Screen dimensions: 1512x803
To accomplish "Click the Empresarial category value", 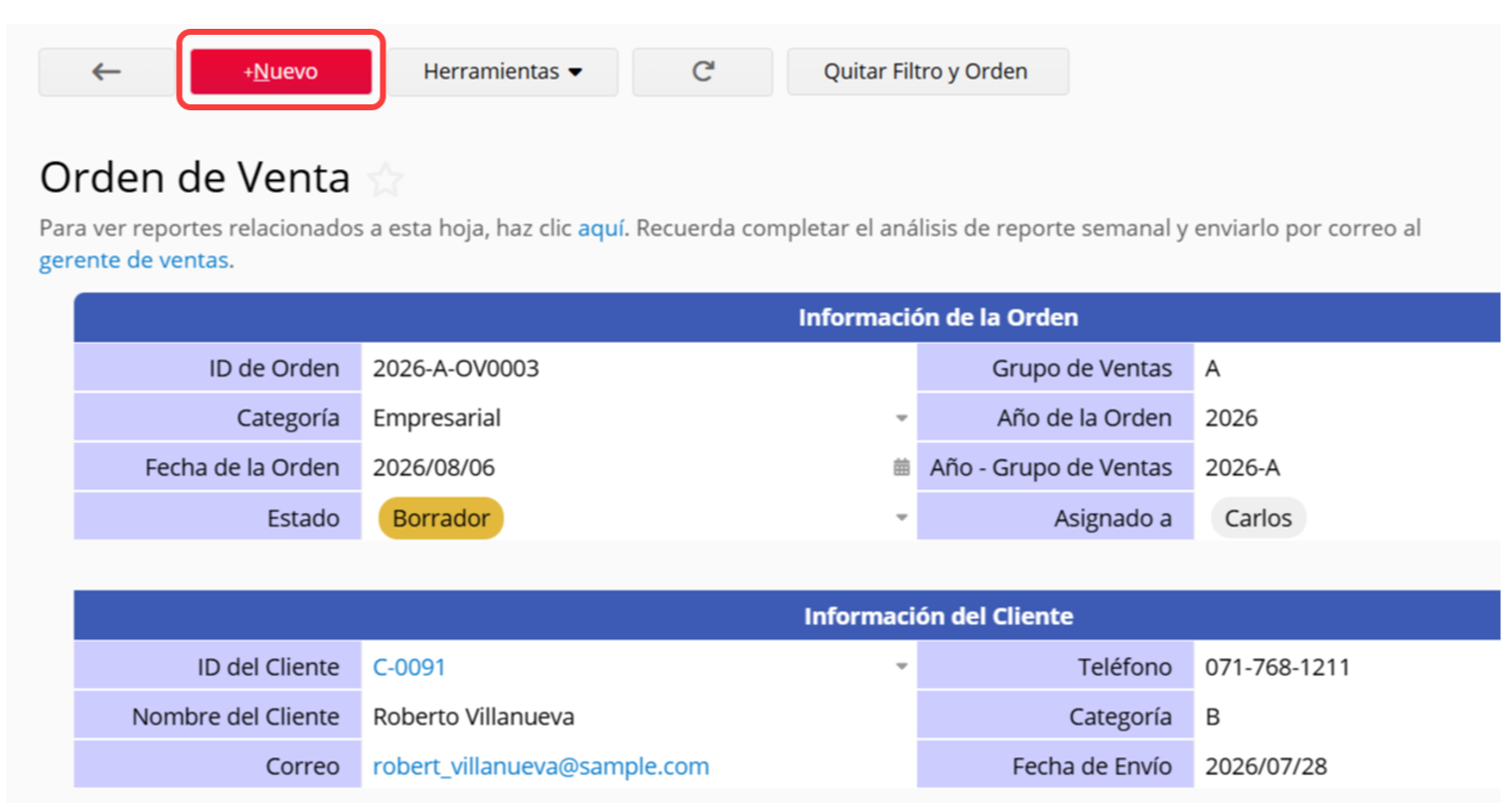I will (436, 417).
